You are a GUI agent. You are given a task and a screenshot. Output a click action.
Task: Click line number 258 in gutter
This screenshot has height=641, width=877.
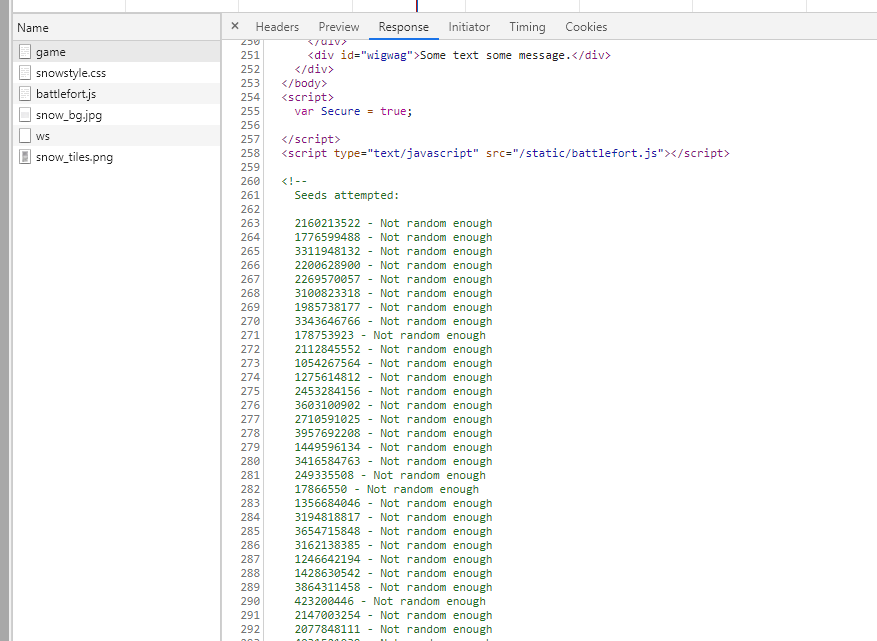(x=250, y=153)
